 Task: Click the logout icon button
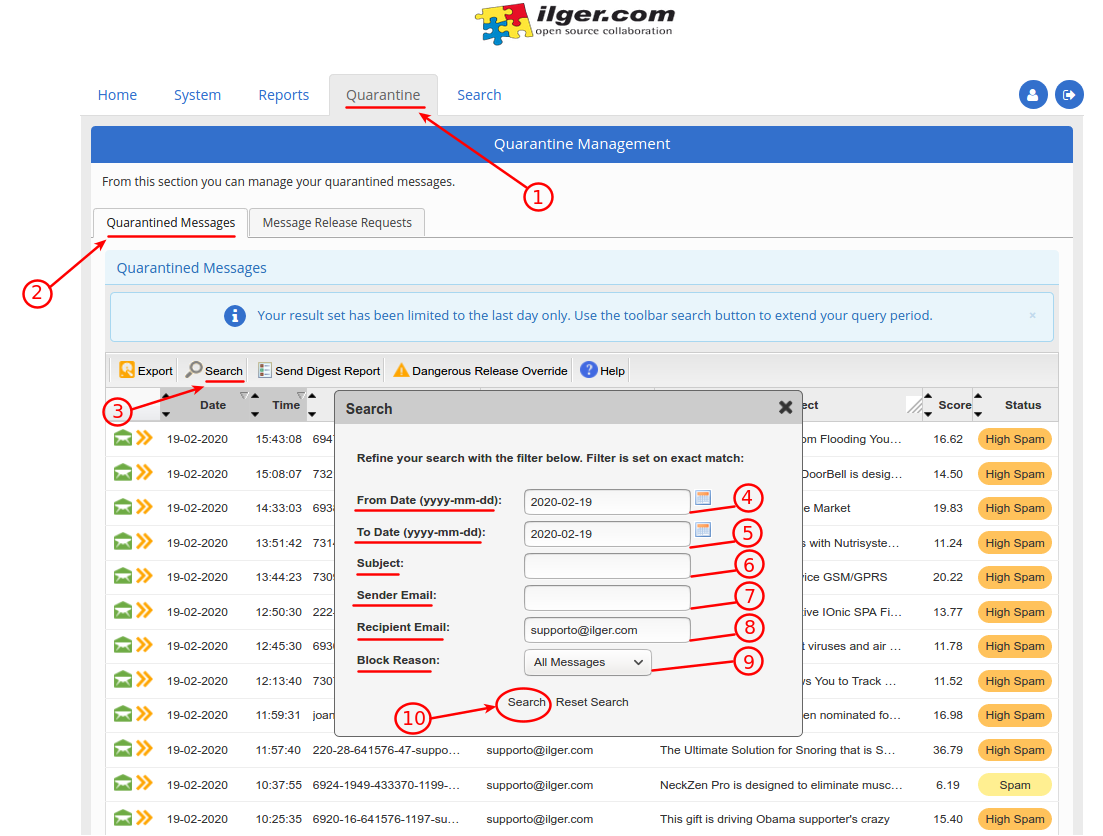(1069, 95)
